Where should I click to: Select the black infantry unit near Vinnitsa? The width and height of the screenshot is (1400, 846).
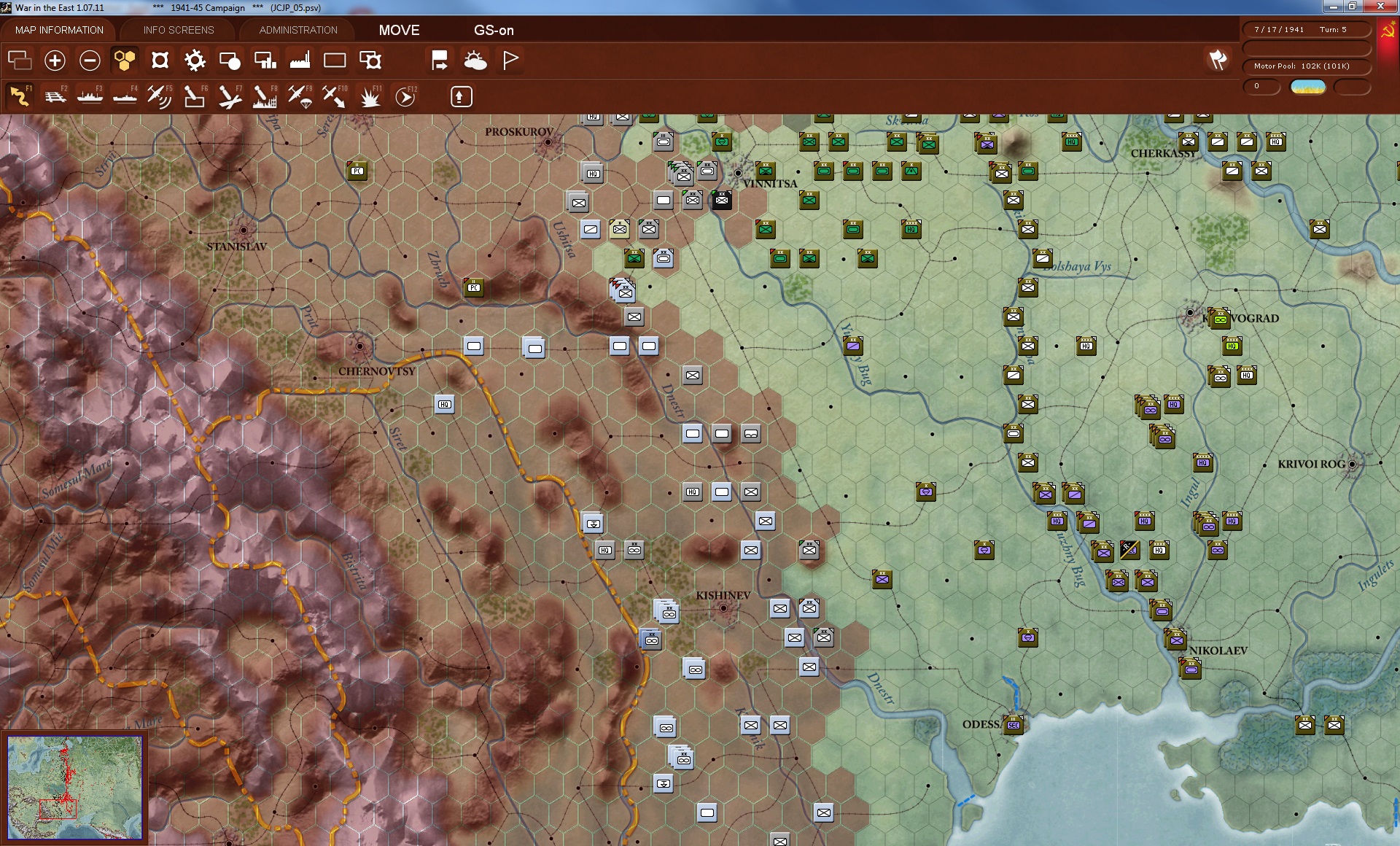tap(722, 200)
